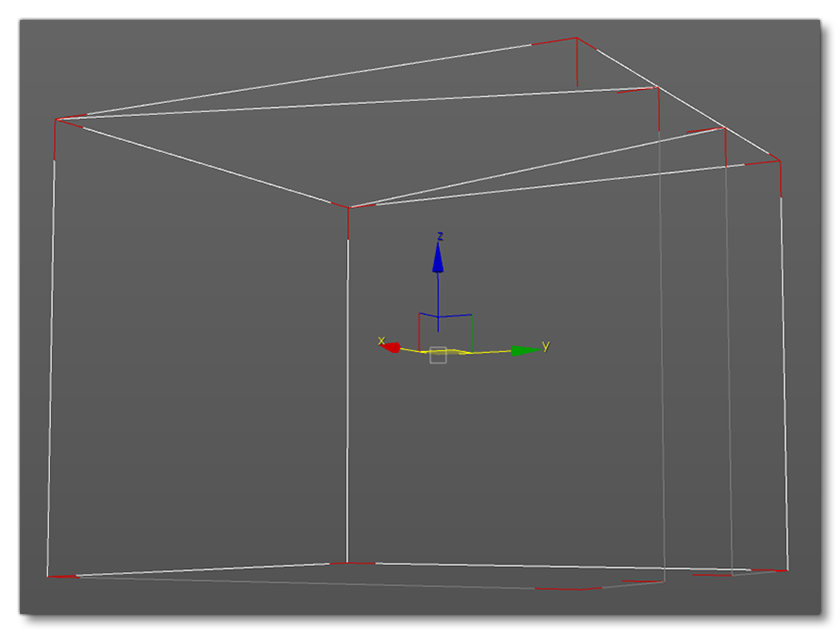Click the top front edge of the wireframe box
The image size is (840, 634).
pyautogui.click(x=200, y=163)
